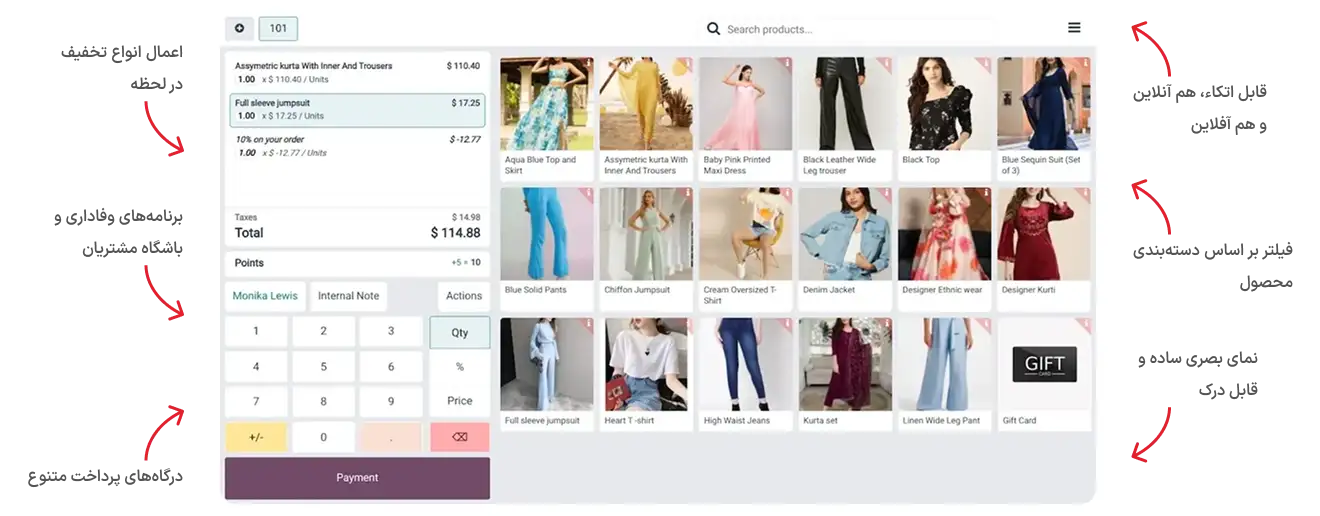Switch numpad to % discount mode
The height and width of the screenshot is (516, 1320).
tap(459, 367)
